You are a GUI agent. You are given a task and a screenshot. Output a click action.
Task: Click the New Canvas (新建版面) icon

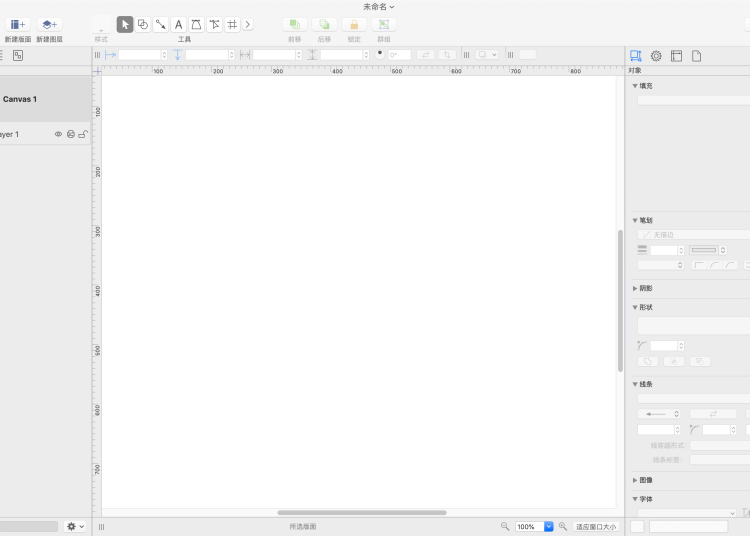pos(18,24)
